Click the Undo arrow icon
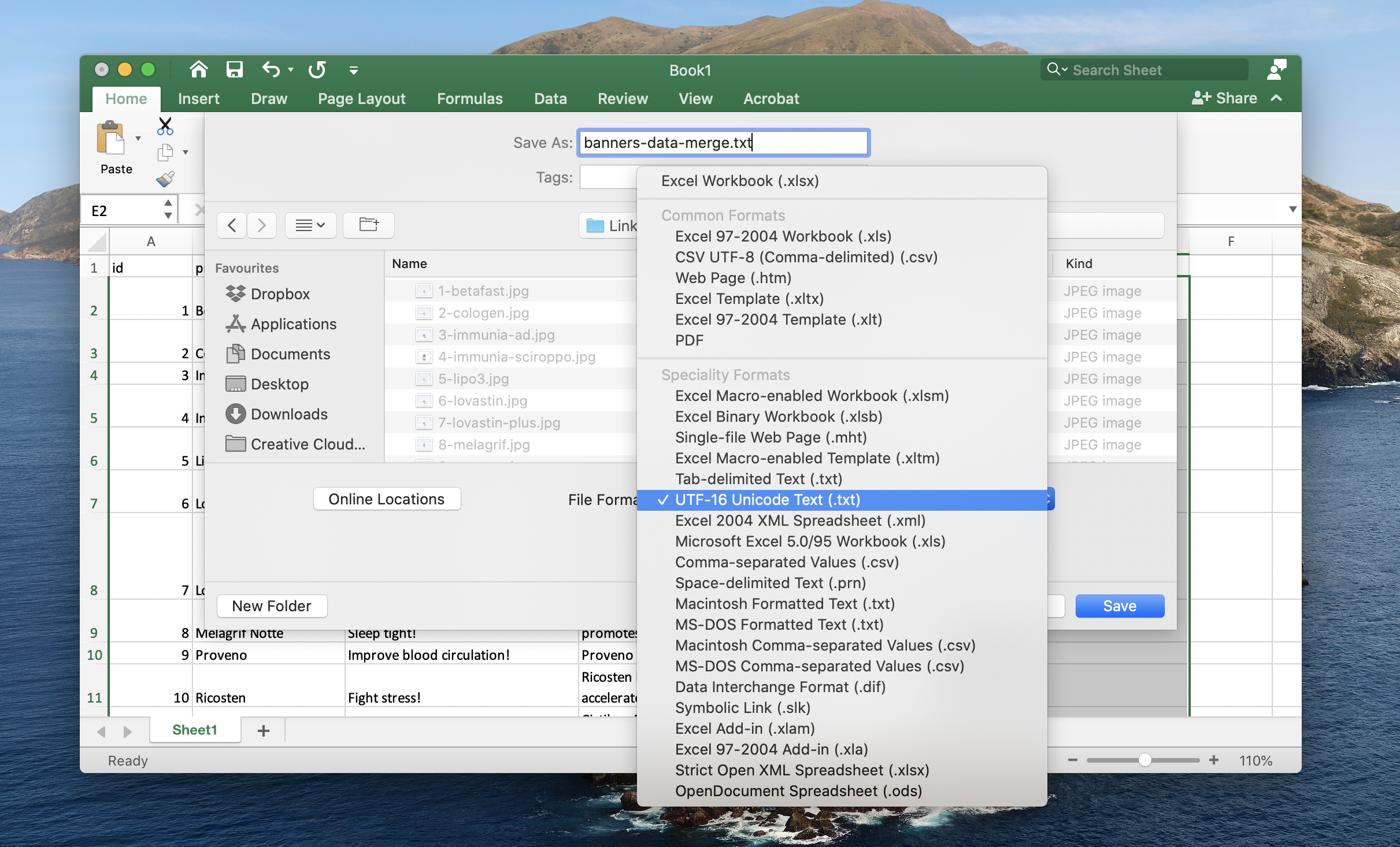The width and height of the screenshot is (1400, 847). (x=271, y=70)
